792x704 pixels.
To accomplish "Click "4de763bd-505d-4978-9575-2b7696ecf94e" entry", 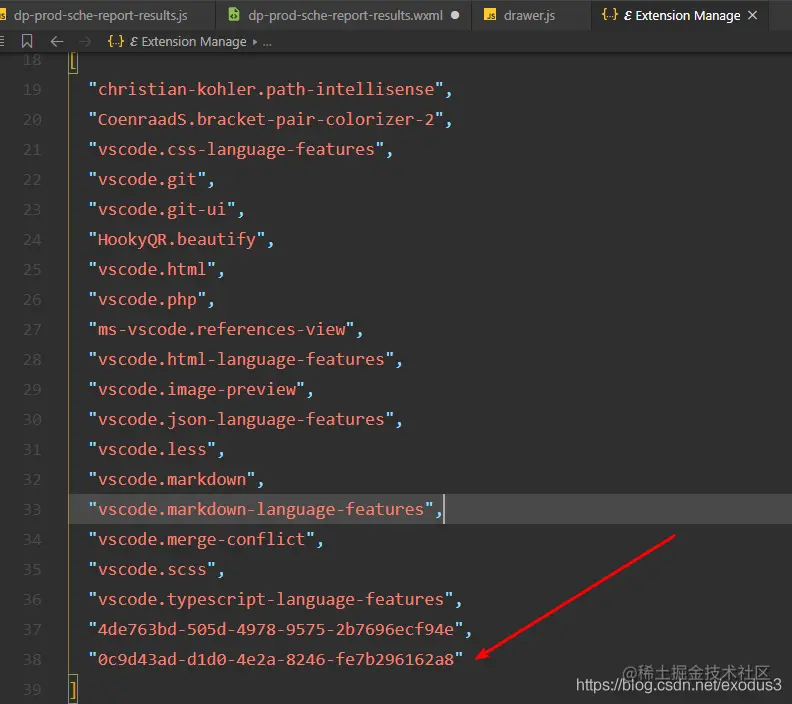I will (276, 630).
